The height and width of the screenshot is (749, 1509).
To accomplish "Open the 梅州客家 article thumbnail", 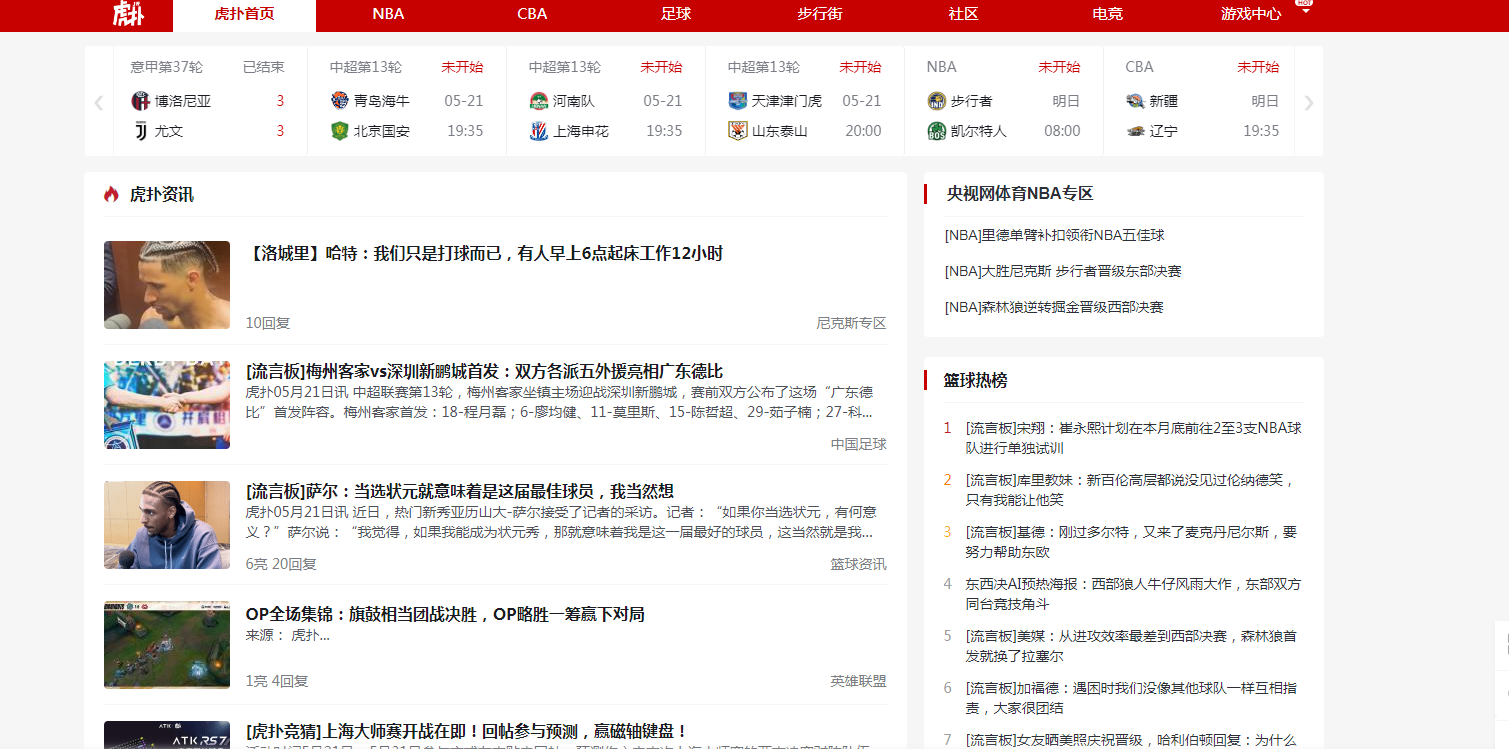I will (167, 405).
